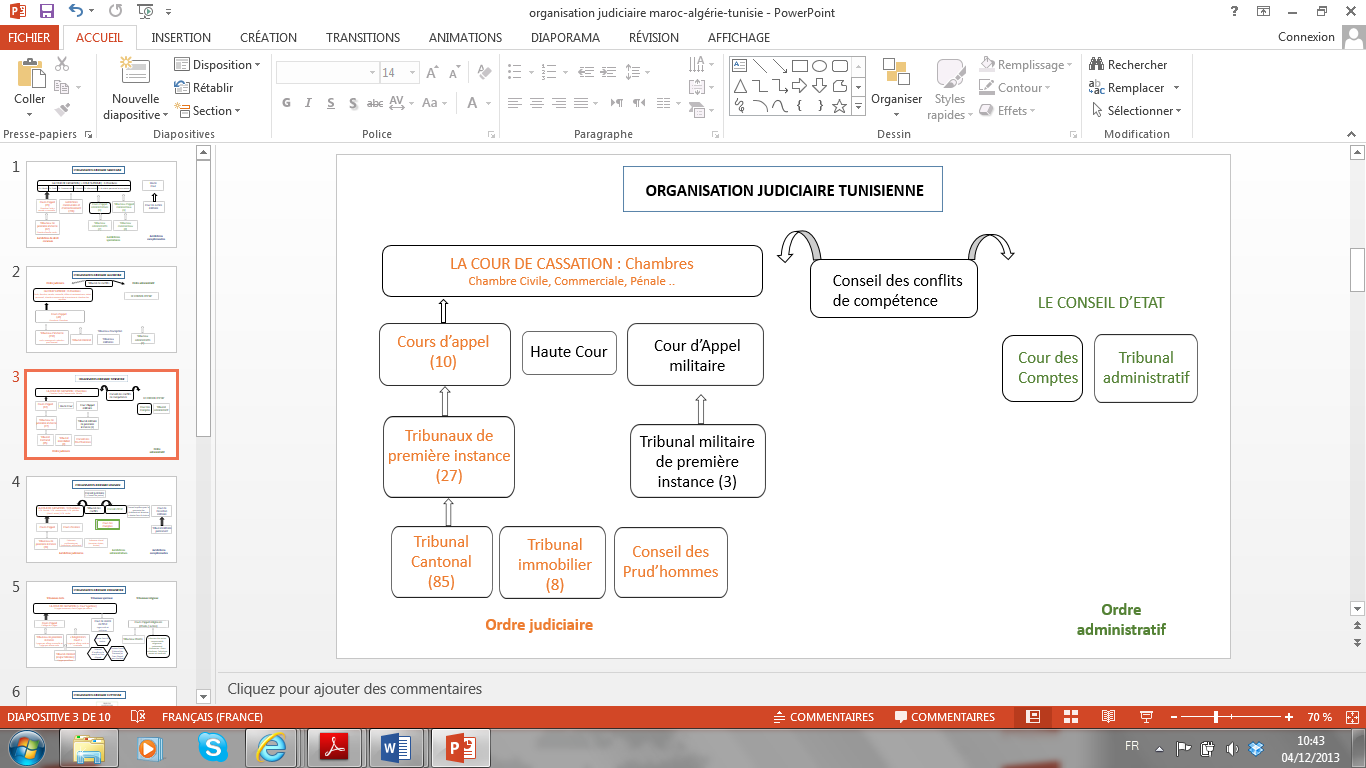Open the Contour outline dropdown

(1014, 87)
